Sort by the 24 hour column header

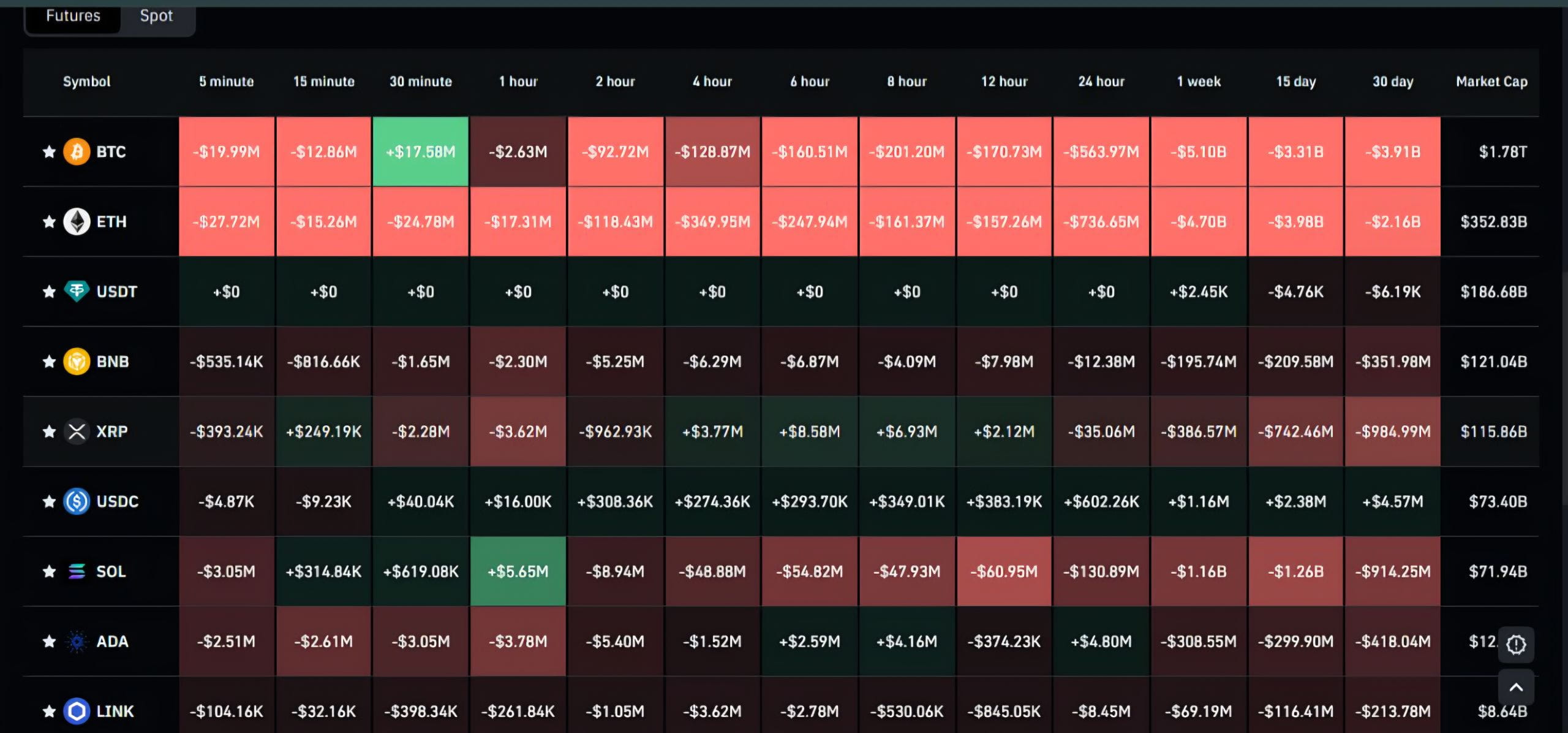pyautogui.click(x=1101, y=82)
